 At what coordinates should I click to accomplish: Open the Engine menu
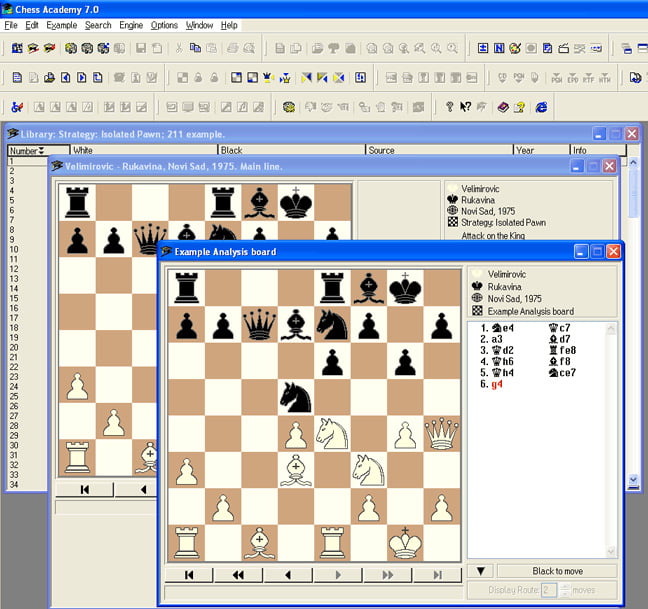tap(131, 25)
